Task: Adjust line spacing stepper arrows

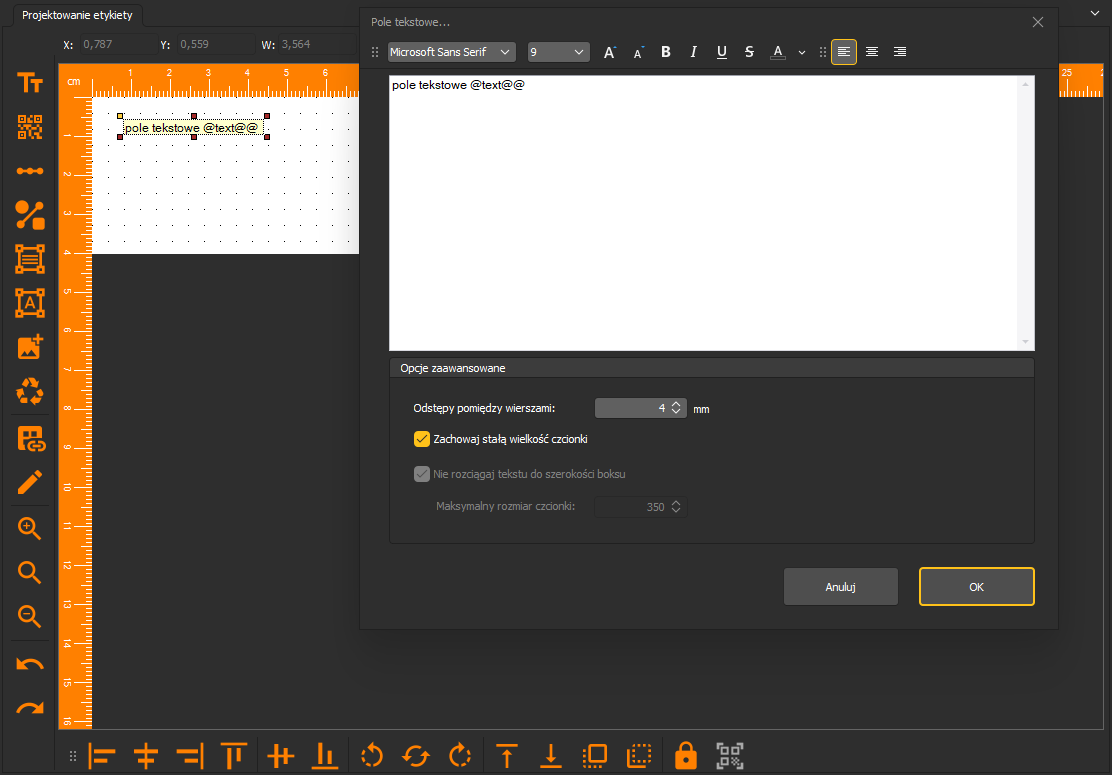Action: 677,408
